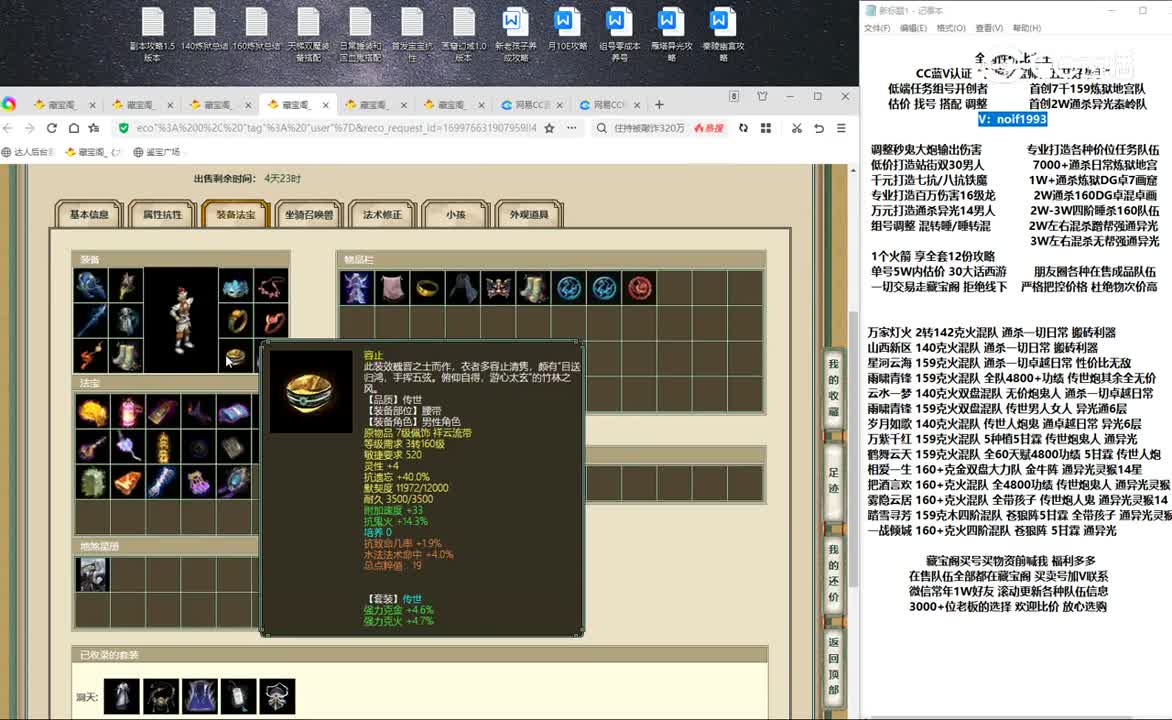Select the pink necklace equipment icon
1172x720 pixels.
click(271, 286)
